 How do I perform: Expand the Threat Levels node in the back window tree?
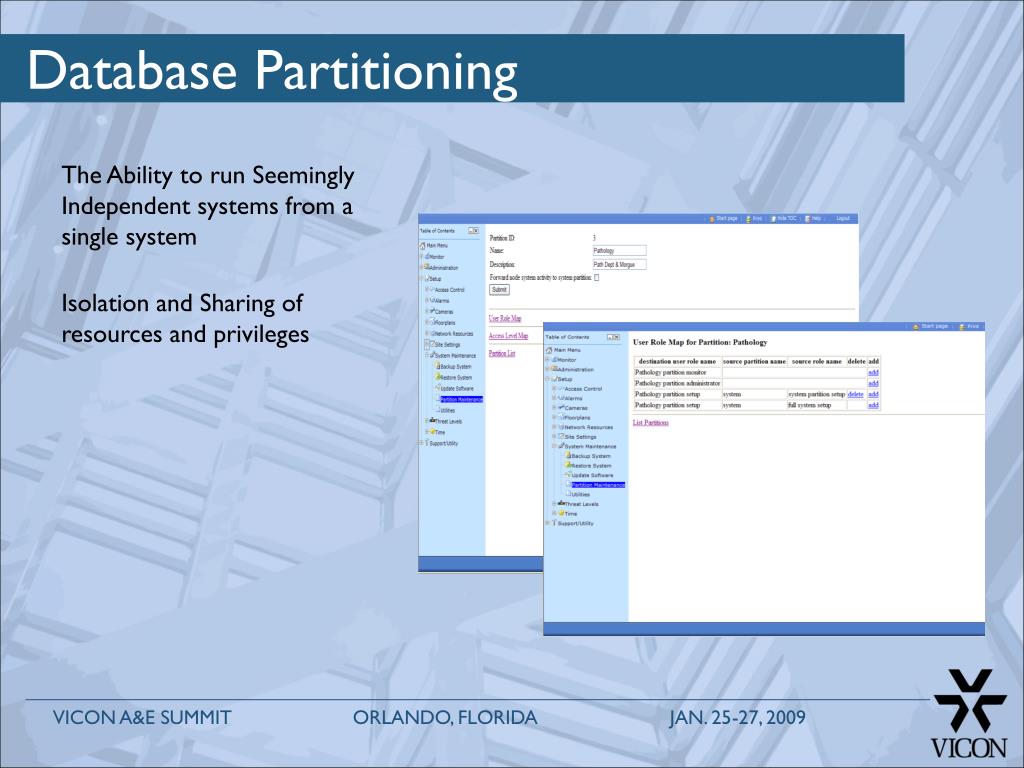[x=426, y=421]
